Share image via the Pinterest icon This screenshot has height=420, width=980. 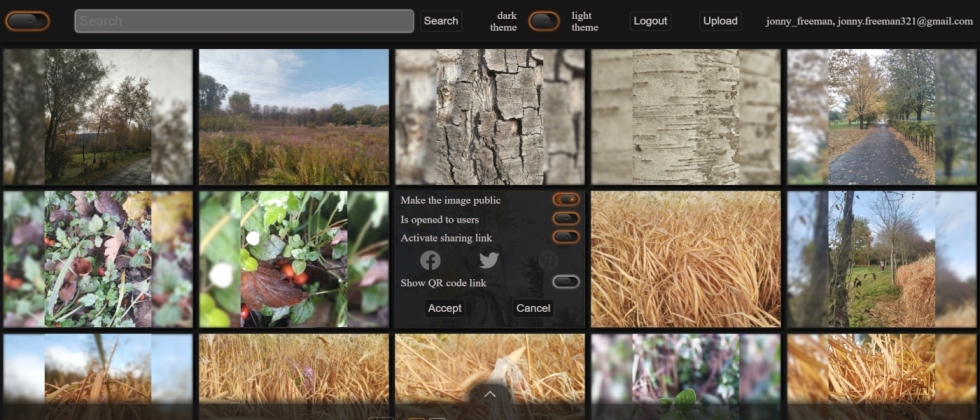click(x=548, y=260)
